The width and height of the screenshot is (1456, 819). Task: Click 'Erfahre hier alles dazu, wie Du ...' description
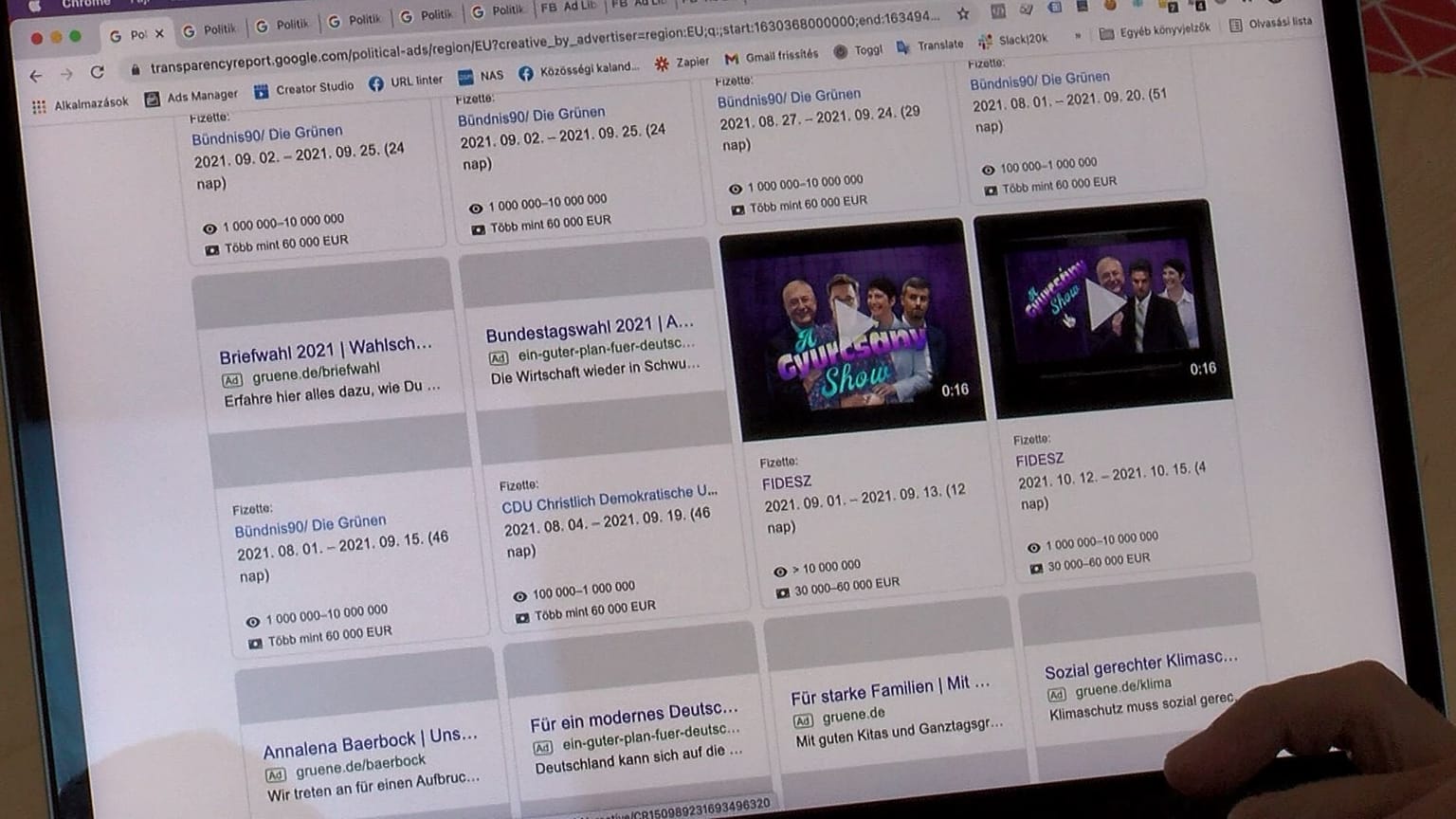pyautogui.click(x=332, y=393)
